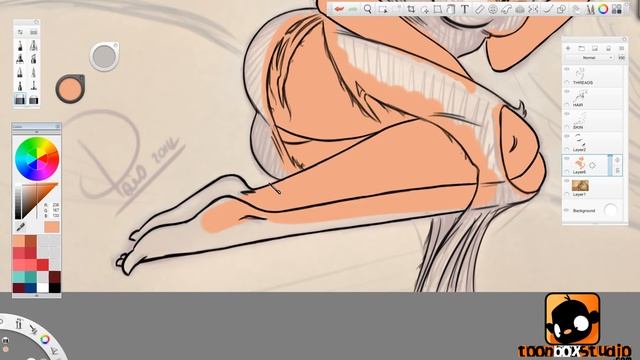The image size is (640, 360).
Task: Click the layer opacity value field
Action: tap(621, 58)
